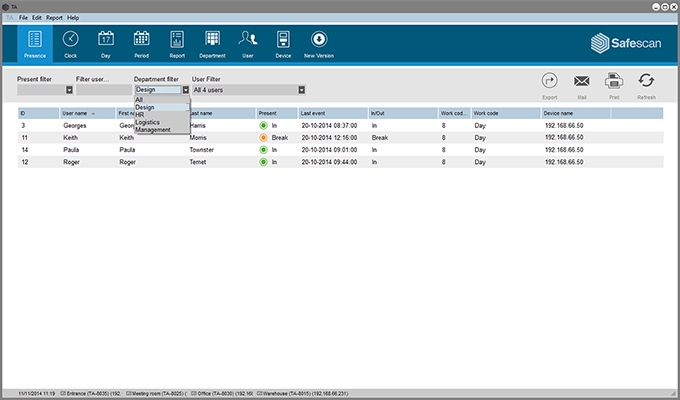Screen dimensions: 680x400
Task: Click the Print icon
Action: tap(614, 84)
